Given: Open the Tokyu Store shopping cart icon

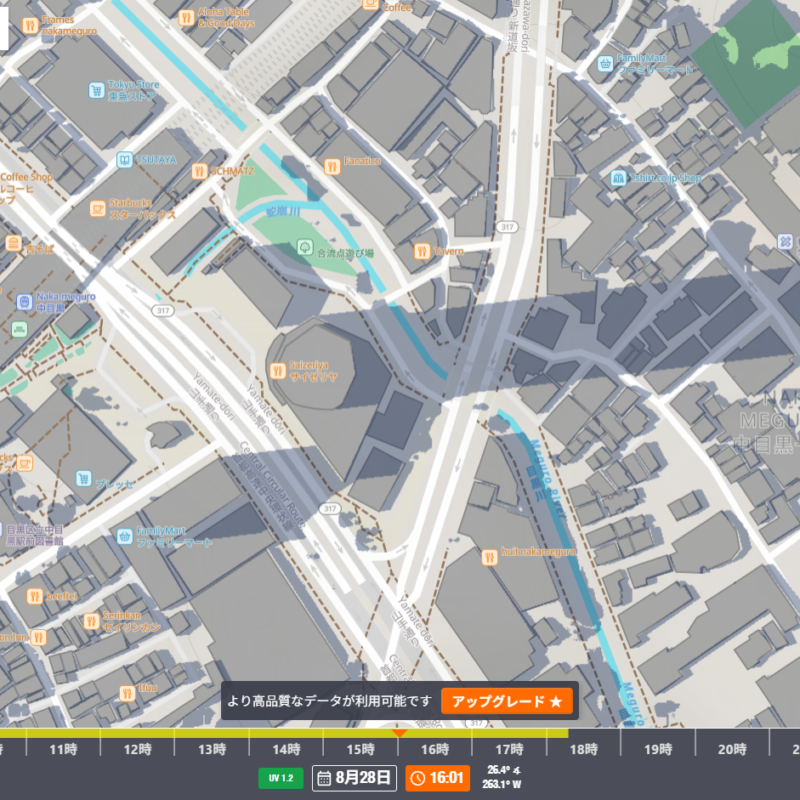Looking at the screenshot, I should pos(97,90).
